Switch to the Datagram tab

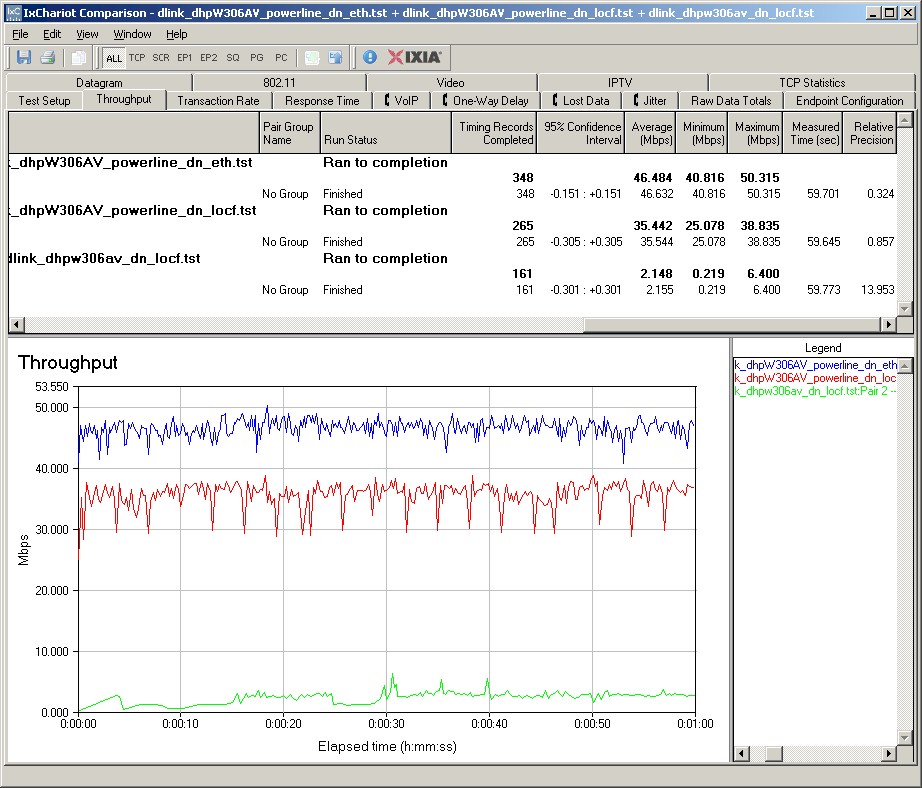(x=99, y=82)
